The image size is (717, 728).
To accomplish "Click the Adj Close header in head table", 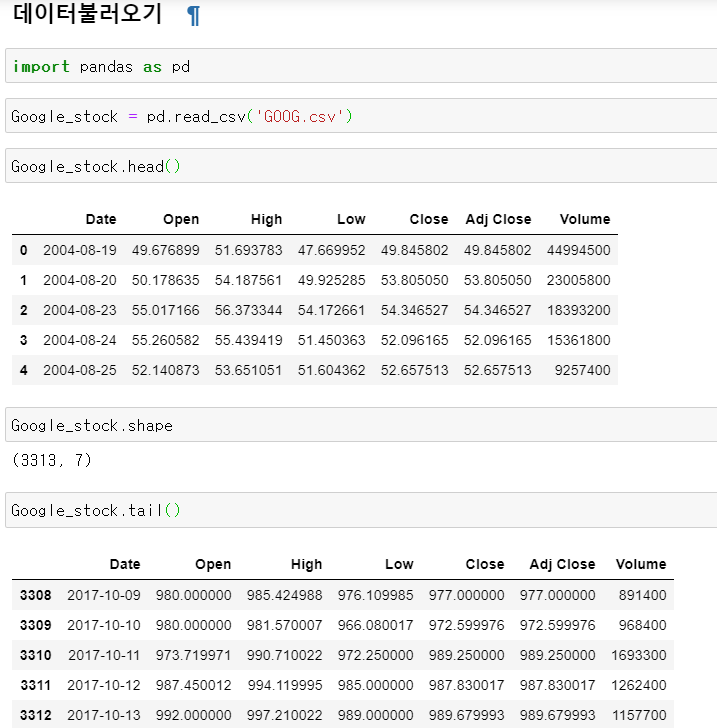I will click(498, 219).
